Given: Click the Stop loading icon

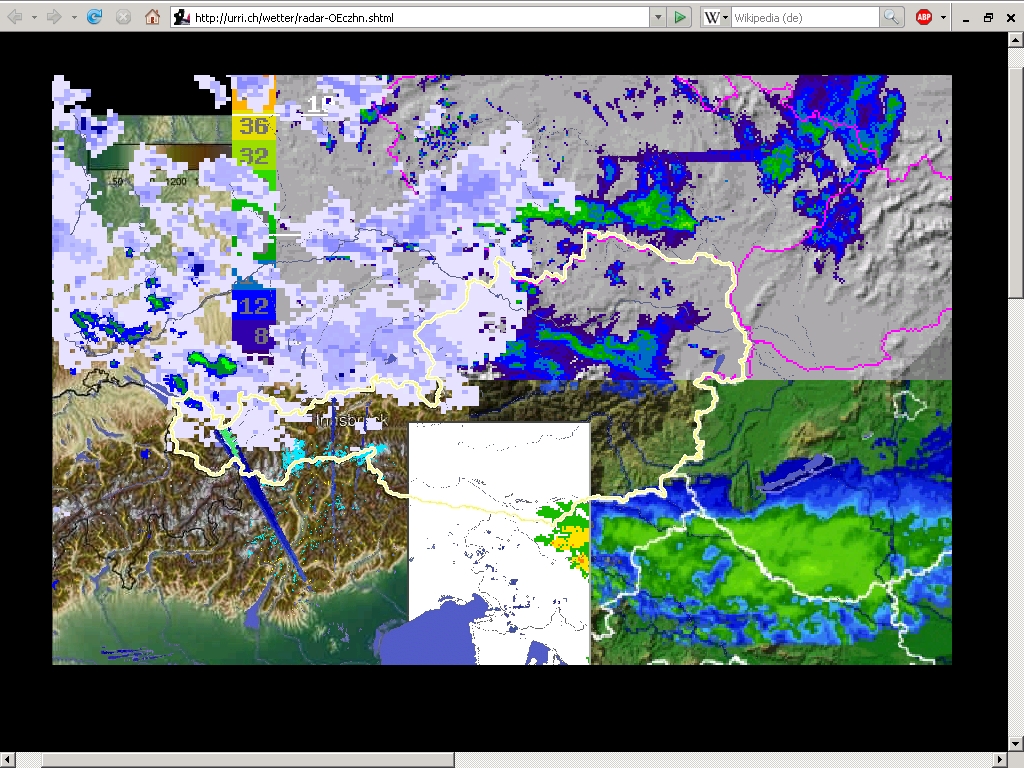Looking at the screenshot, I should (123, 17).
